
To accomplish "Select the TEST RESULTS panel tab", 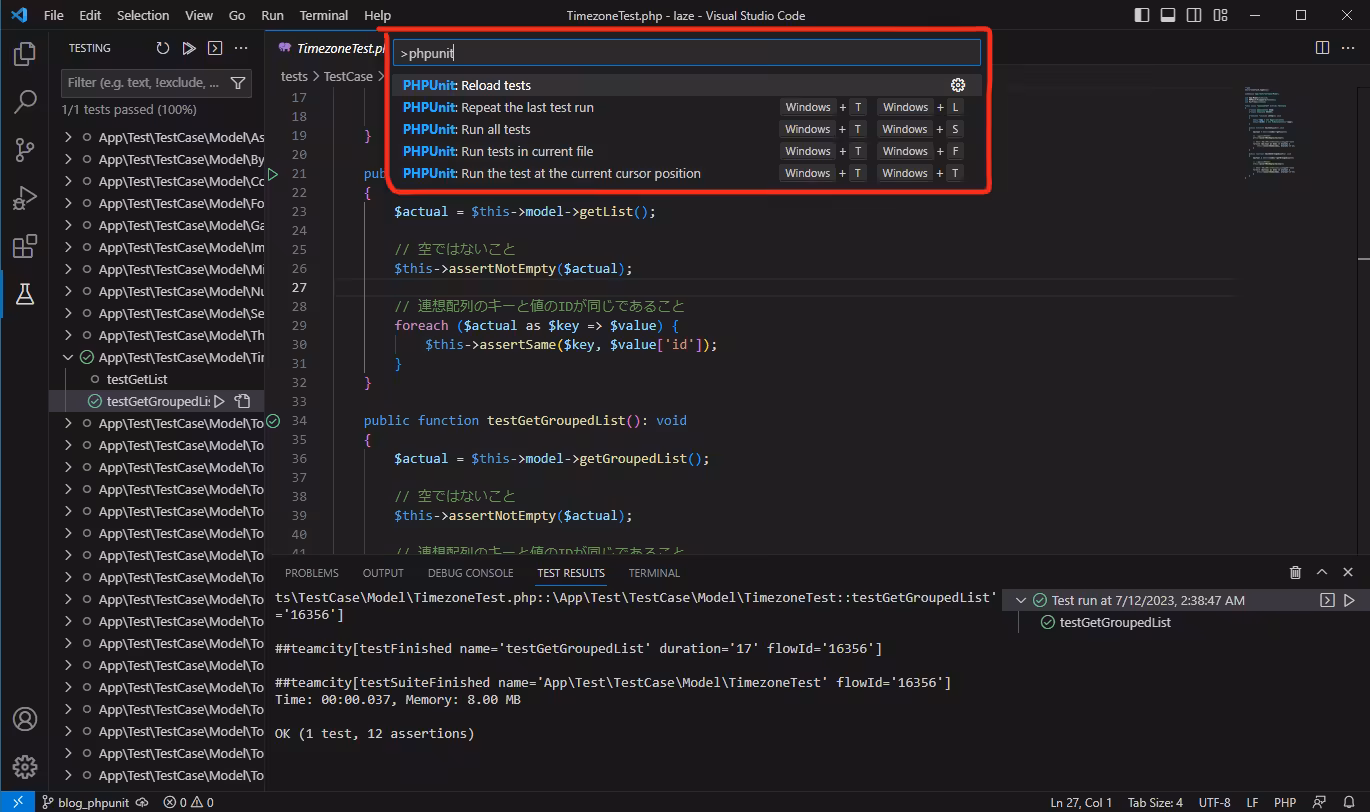I will (x=571, y=573).
